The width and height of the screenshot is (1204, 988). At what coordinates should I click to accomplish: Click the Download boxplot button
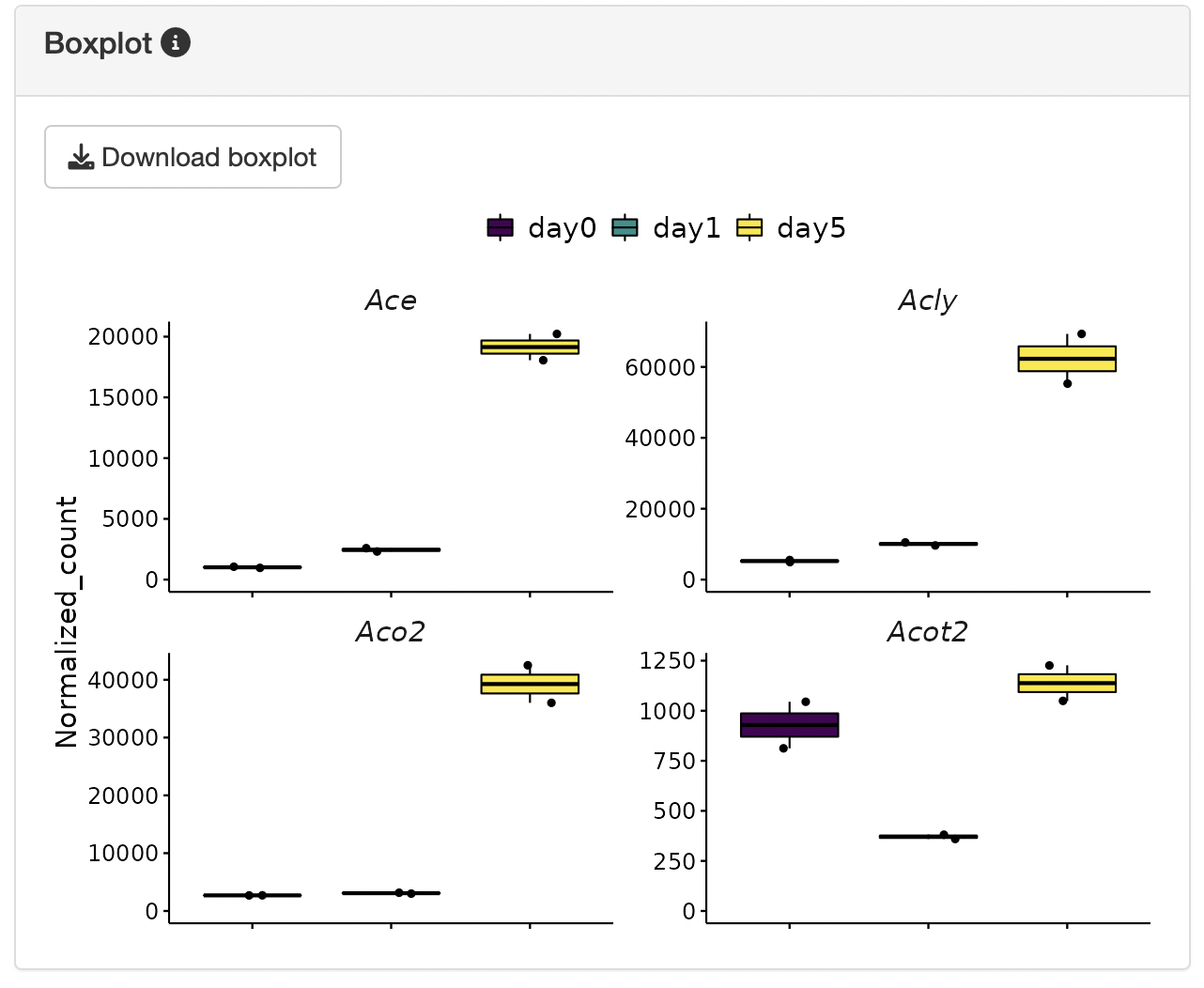click(193, 157)
